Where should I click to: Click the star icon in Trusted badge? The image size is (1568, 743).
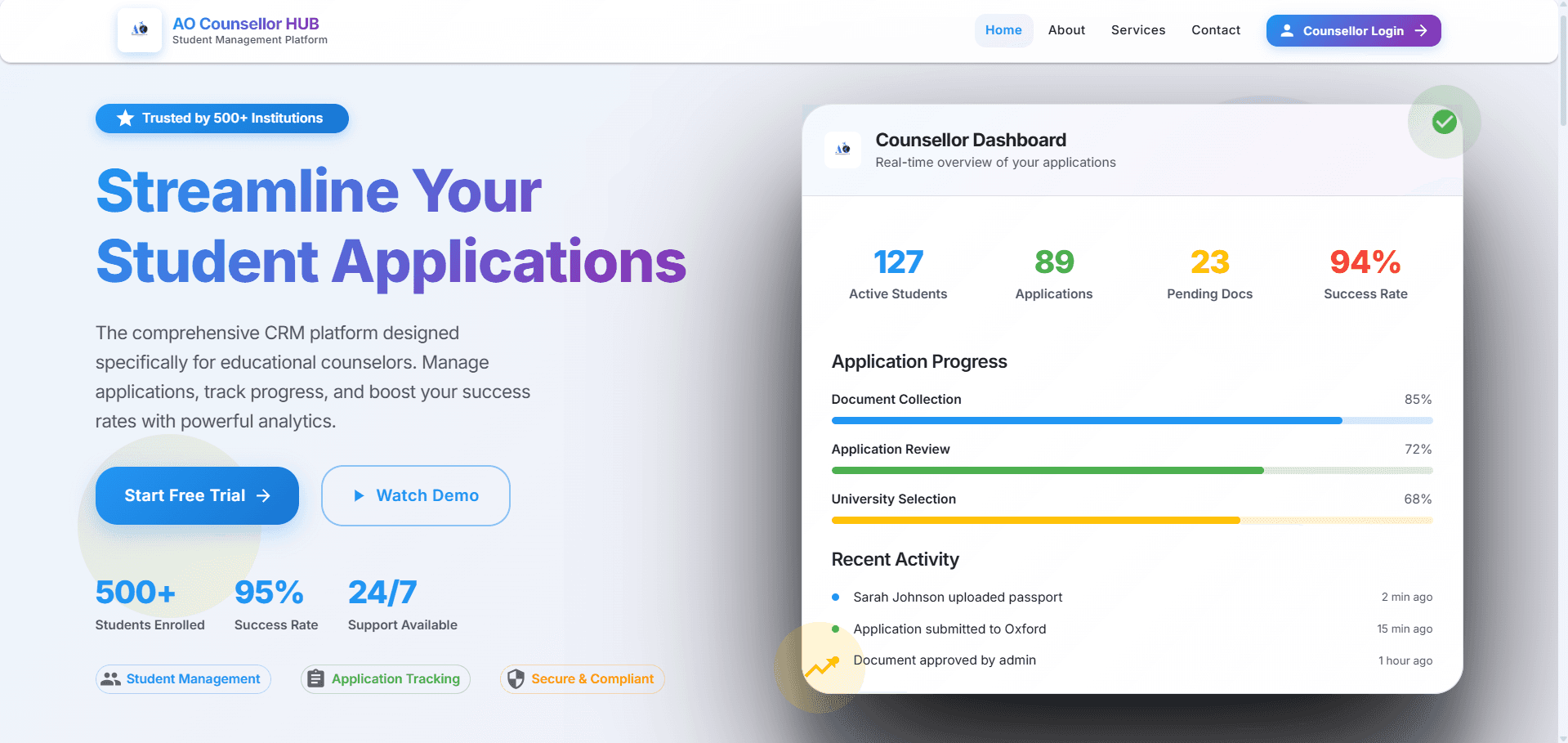pyautogui.click(x=125, y=119)
